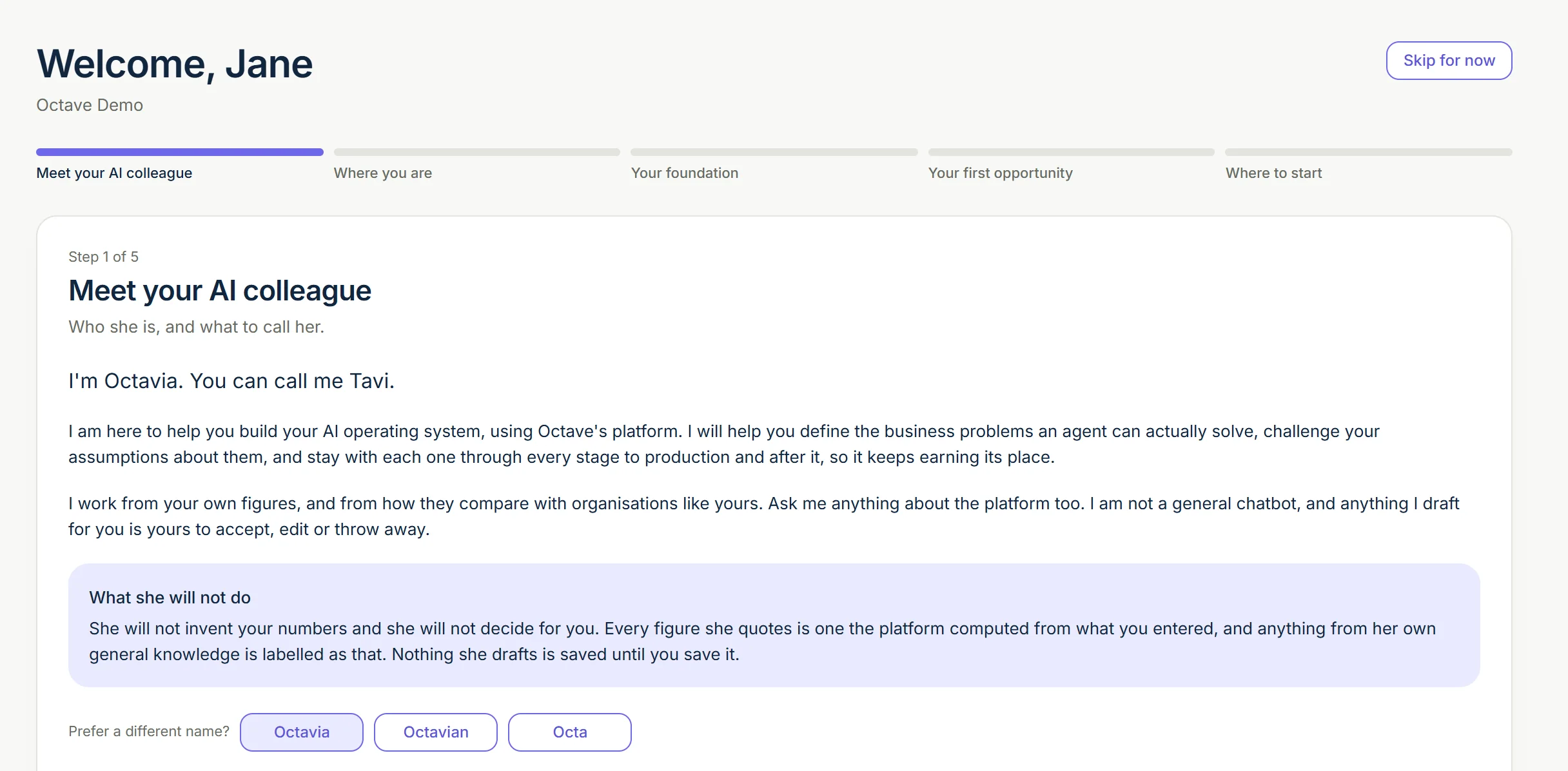Click the Prefer a different name? label
Screen dimensions: 1568x771
coord(149,731)
